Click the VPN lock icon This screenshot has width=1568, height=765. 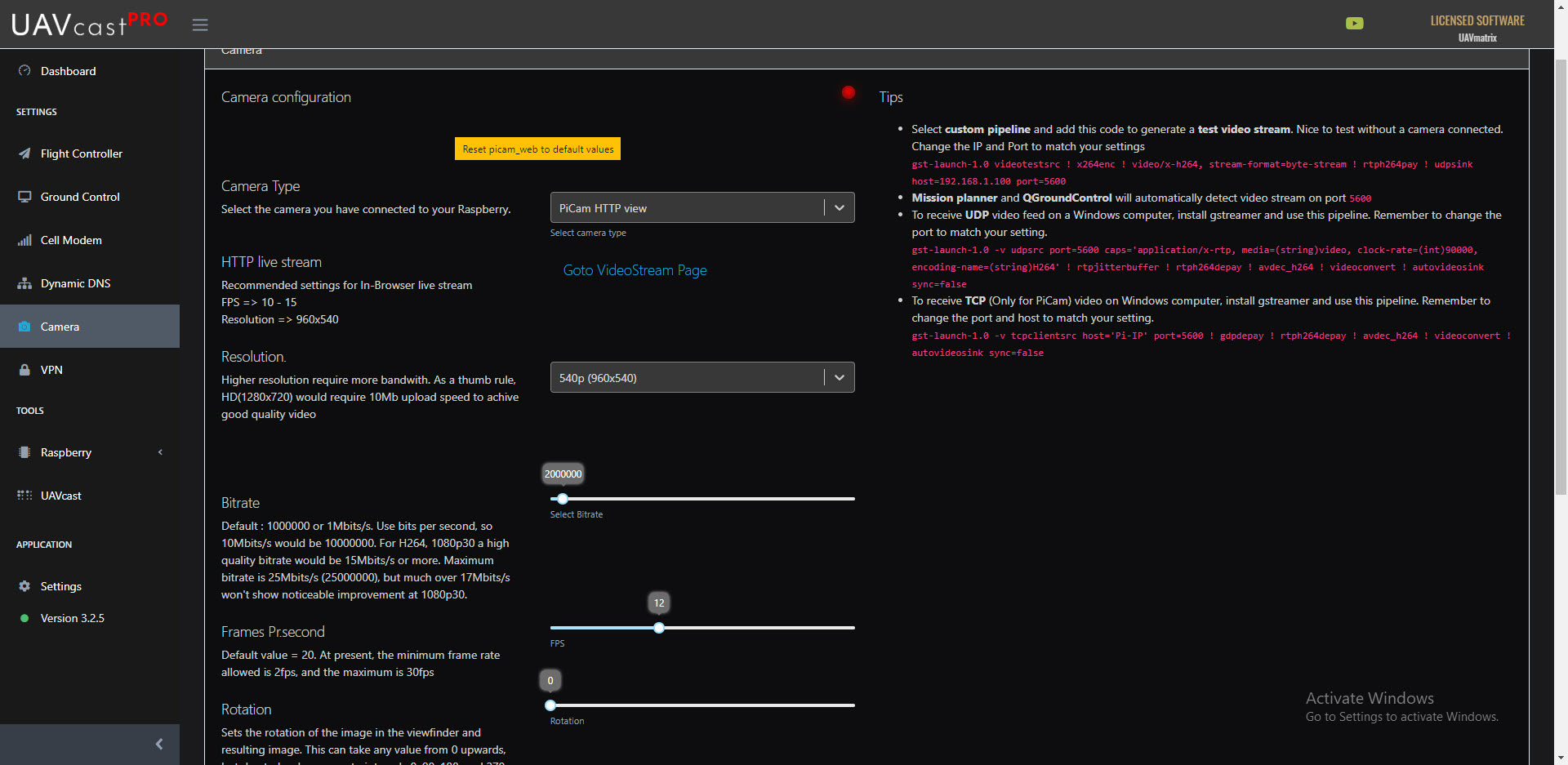click(24, 370)
